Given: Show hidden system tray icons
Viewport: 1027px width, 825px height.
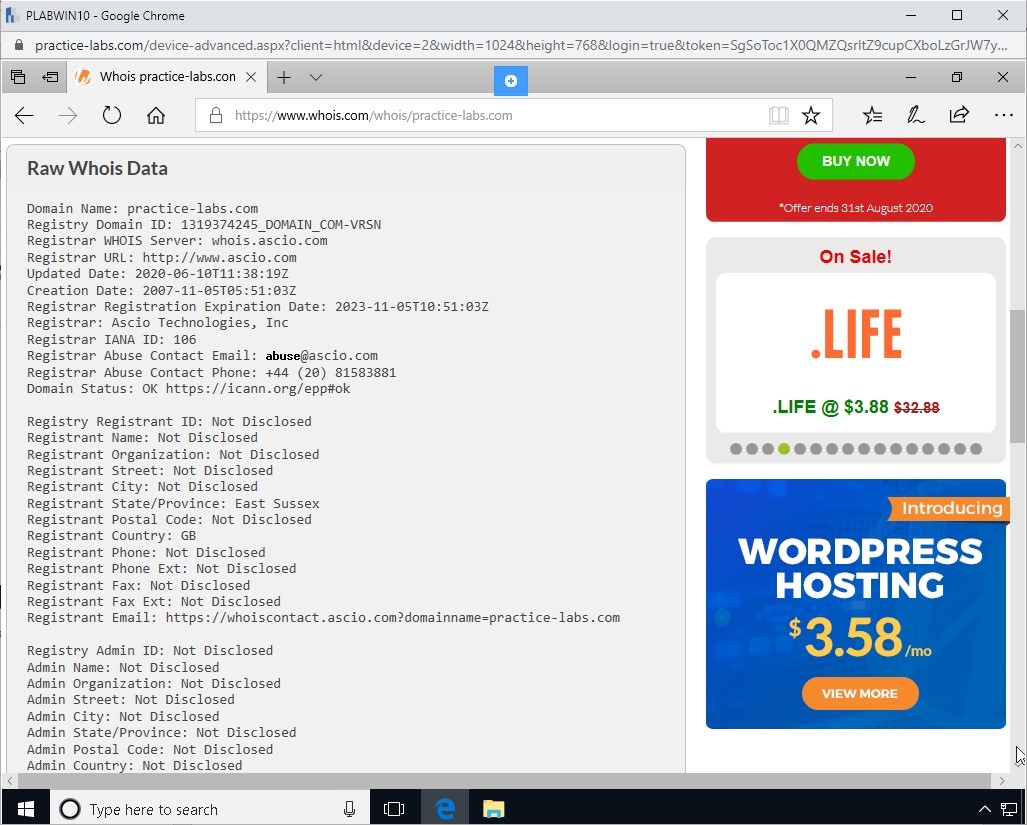Looking at the screenshot, I should [985, 809].
